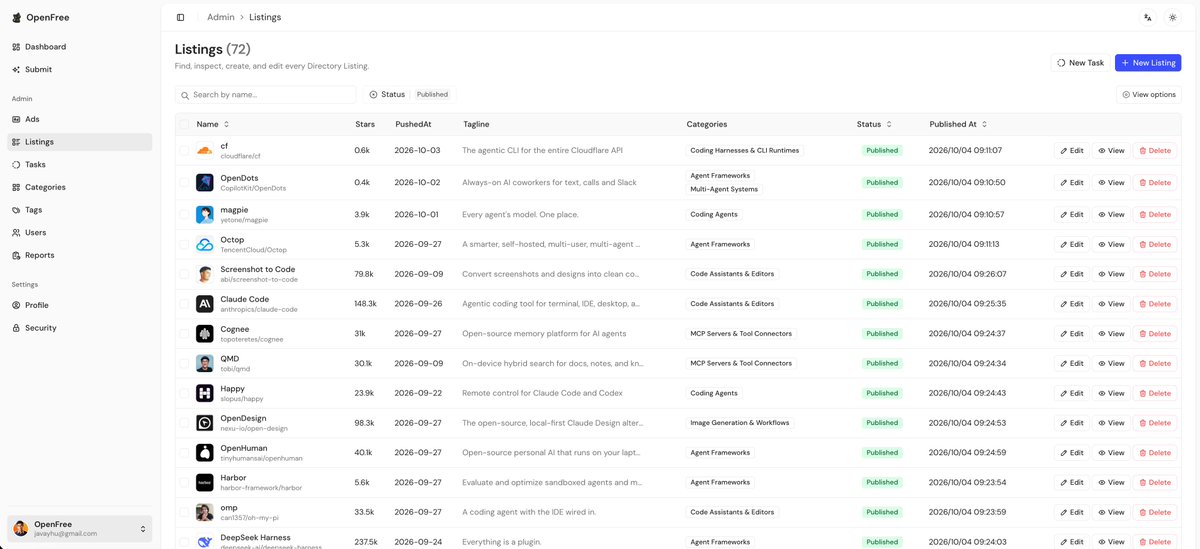Screen dimensions: 1200x549
Task: Click the OpenHuman logo icon
Action: click(x=204, y=453)
